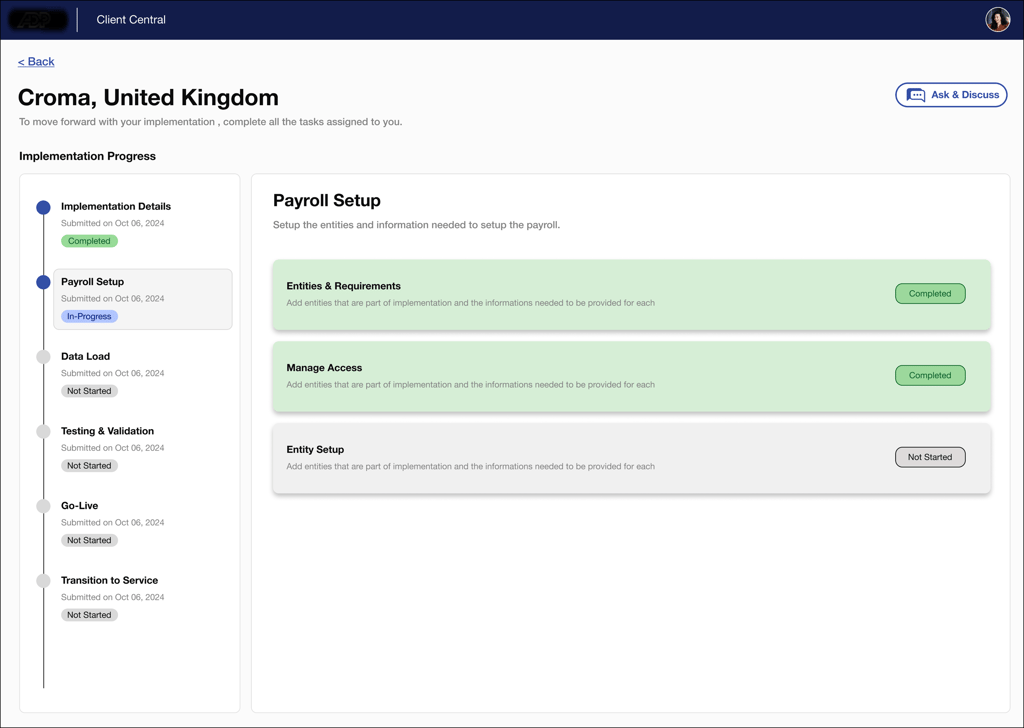
Task: Open the user profile avatar
Action: pyautogui.click(x=997, y=20)
